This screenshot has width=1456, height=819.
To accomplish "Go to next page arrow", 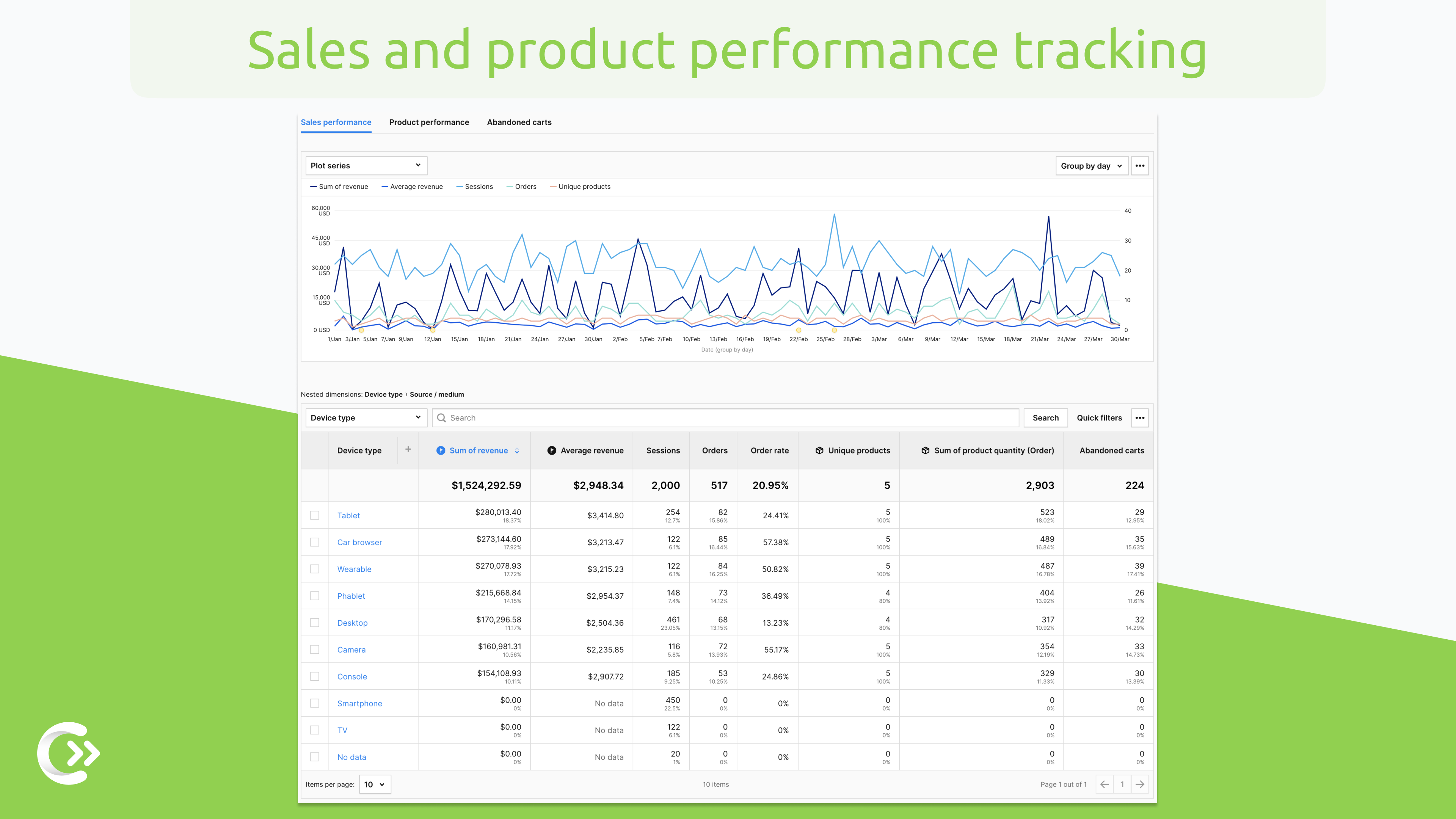I will pyautogui.click(x=1139, y=784).
